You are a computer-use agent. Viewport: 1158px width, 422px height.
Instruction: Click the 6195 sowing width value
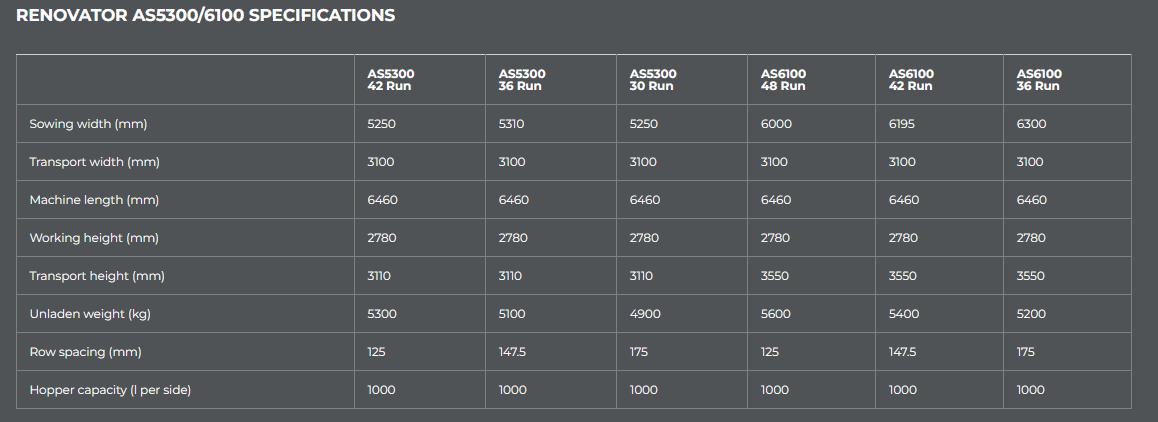coord(902,124)
